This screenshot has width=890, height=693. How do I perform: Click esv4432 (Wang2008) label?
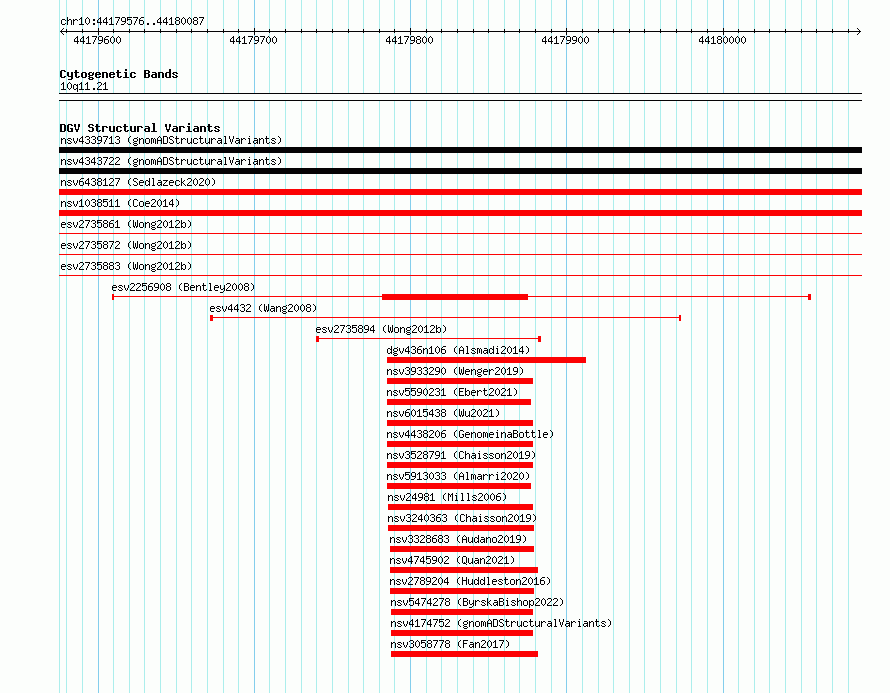[x=263, y=308]
